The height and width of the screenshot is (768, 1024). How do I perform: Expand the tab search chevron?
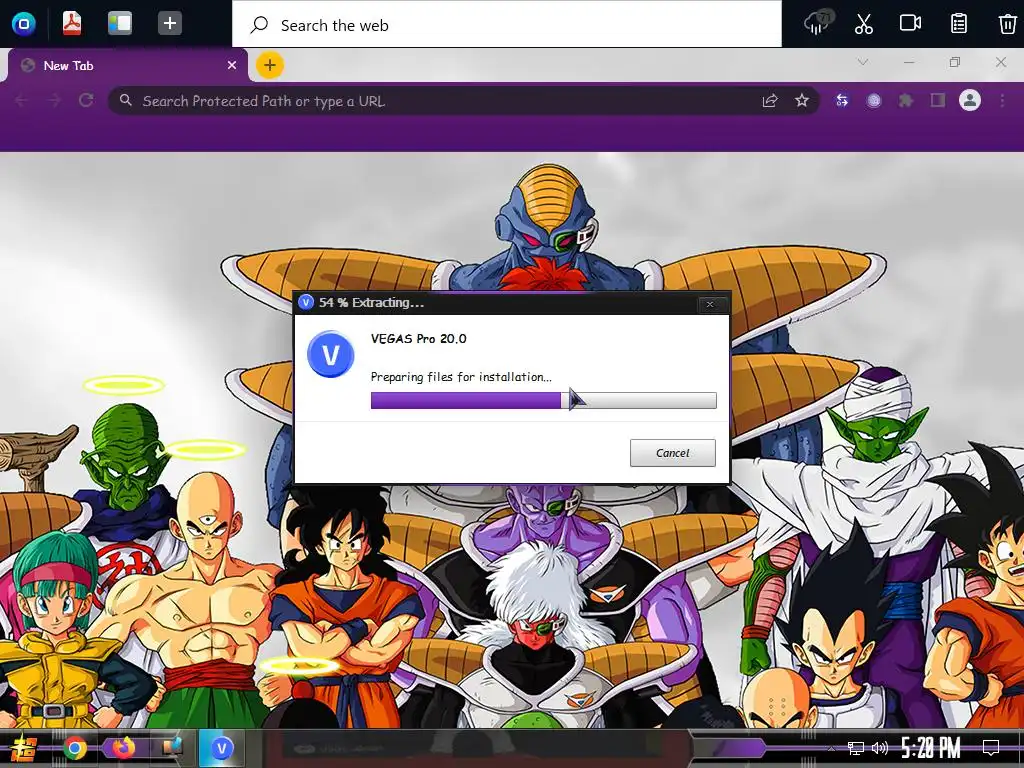coord(863,63)
